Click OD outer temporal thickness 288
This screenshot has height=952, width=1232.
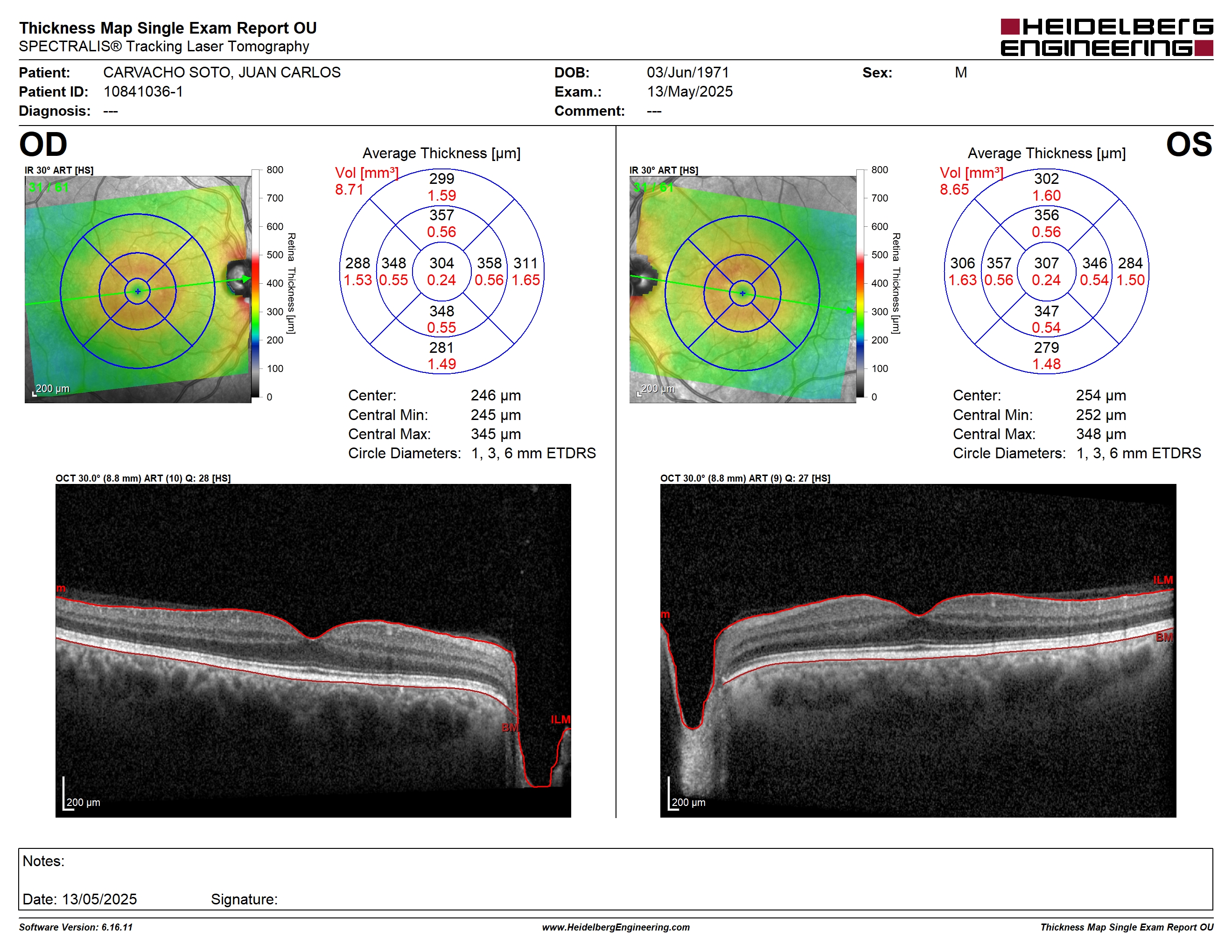[357, 263]
